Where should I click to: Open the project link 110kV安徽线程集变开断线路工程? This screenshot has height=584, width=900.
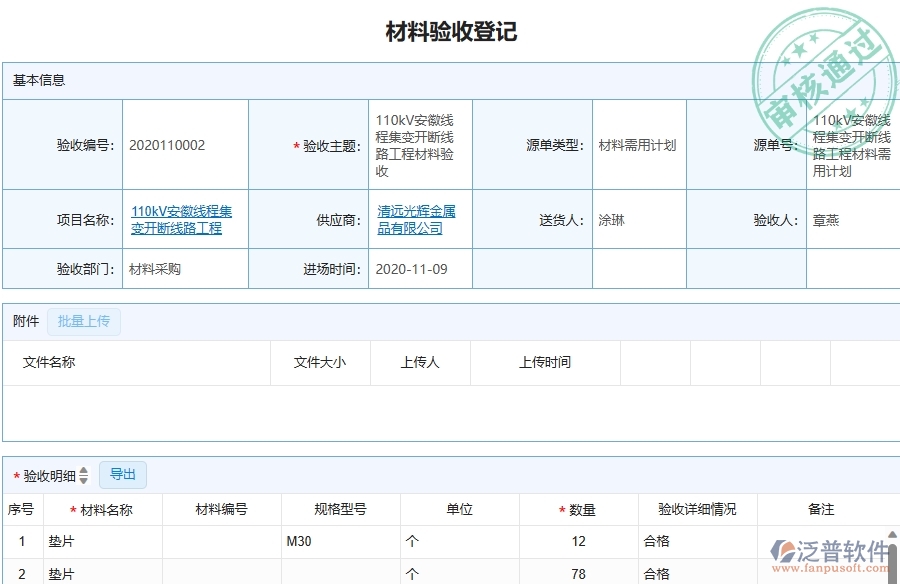[181, 219]
